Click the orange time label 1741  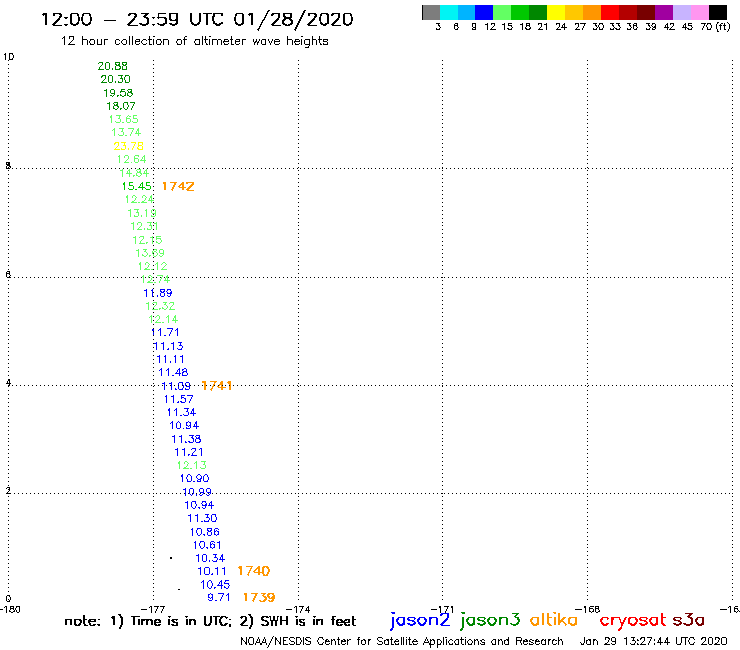217,386
